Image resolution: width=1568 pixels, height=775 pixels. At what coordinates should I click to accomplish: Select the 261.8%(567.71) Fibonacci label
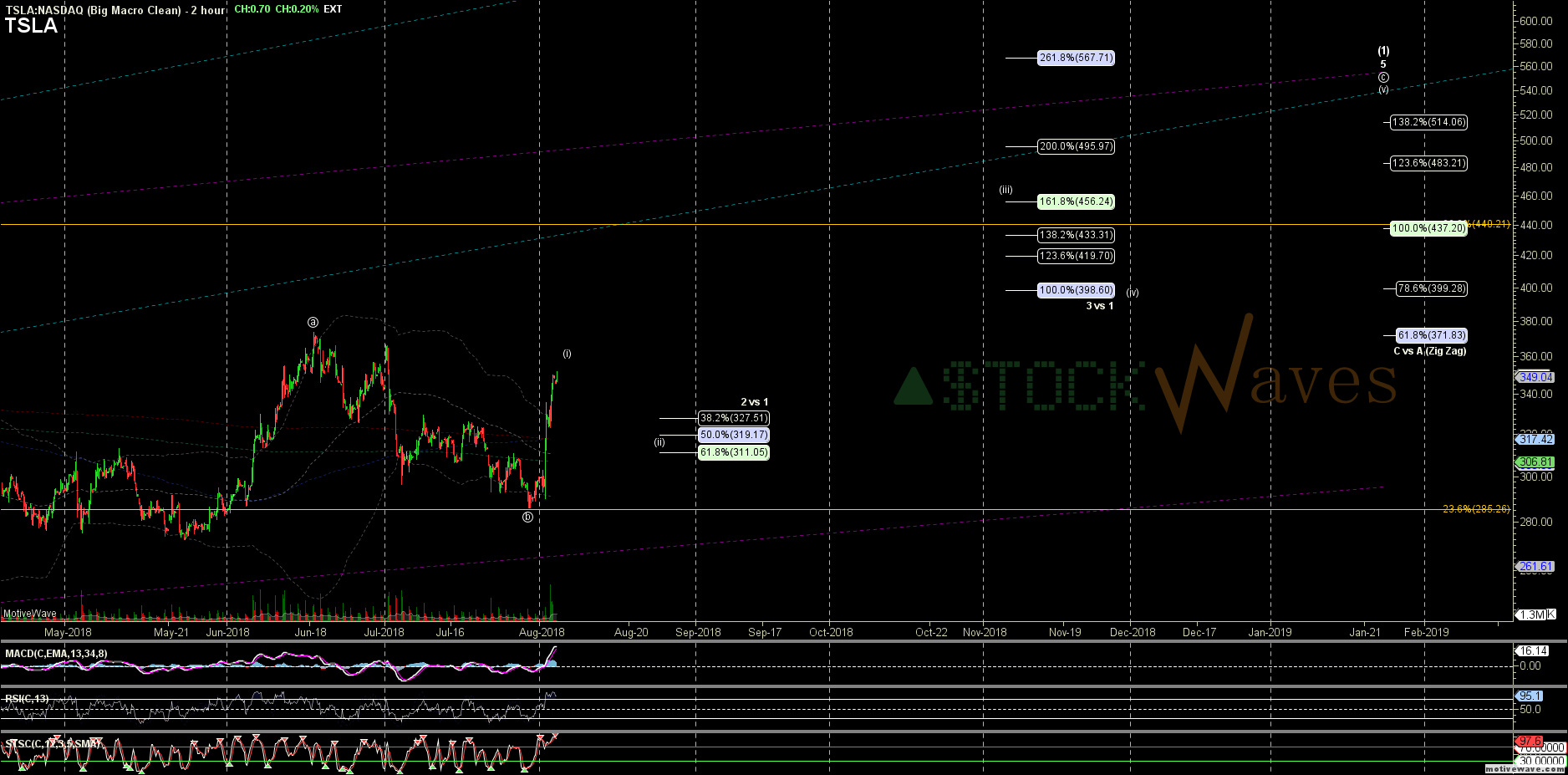click(x=1076, y=58)
